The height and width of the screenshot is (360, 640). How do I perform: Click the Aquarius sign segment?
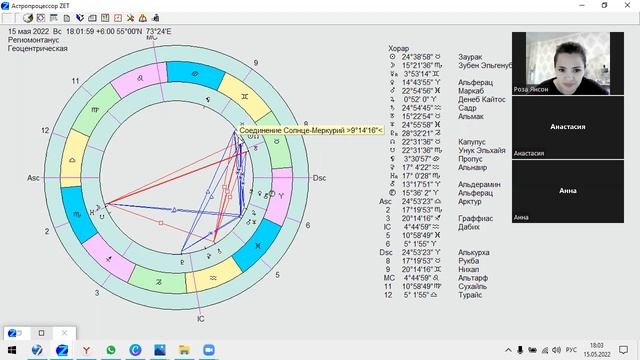pyautogui.click(x=213, y=276)
